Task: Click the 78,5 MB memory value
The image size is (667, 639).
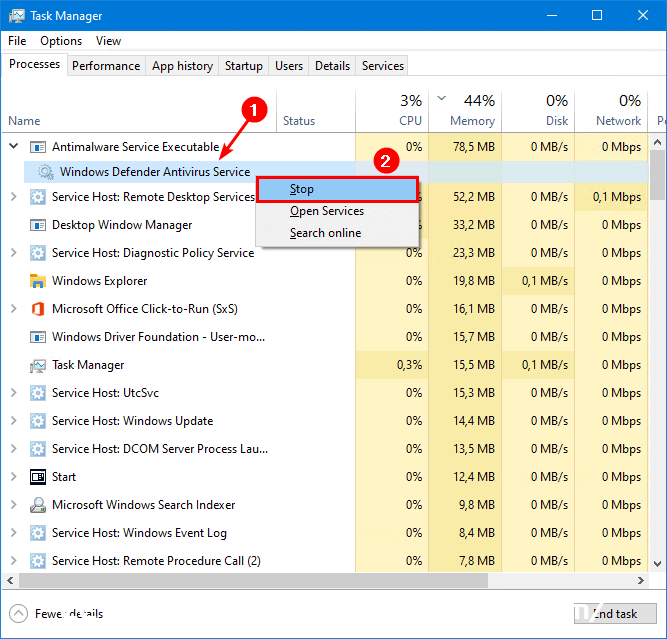Action: [x=473, y=147]
